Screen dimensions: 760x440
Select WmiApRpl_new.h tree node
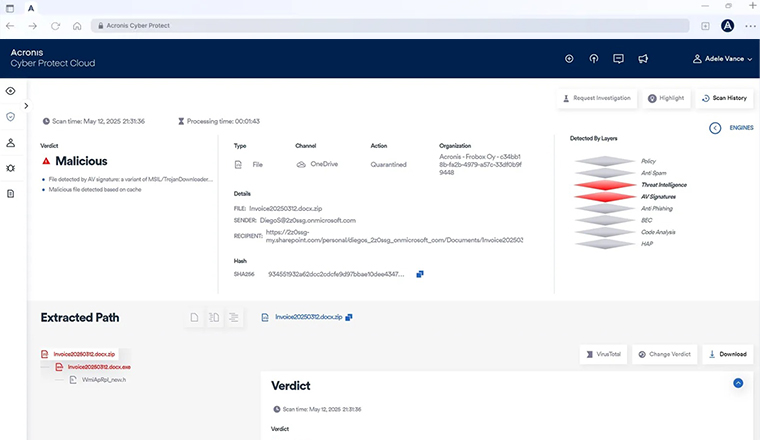pos(103,380)
